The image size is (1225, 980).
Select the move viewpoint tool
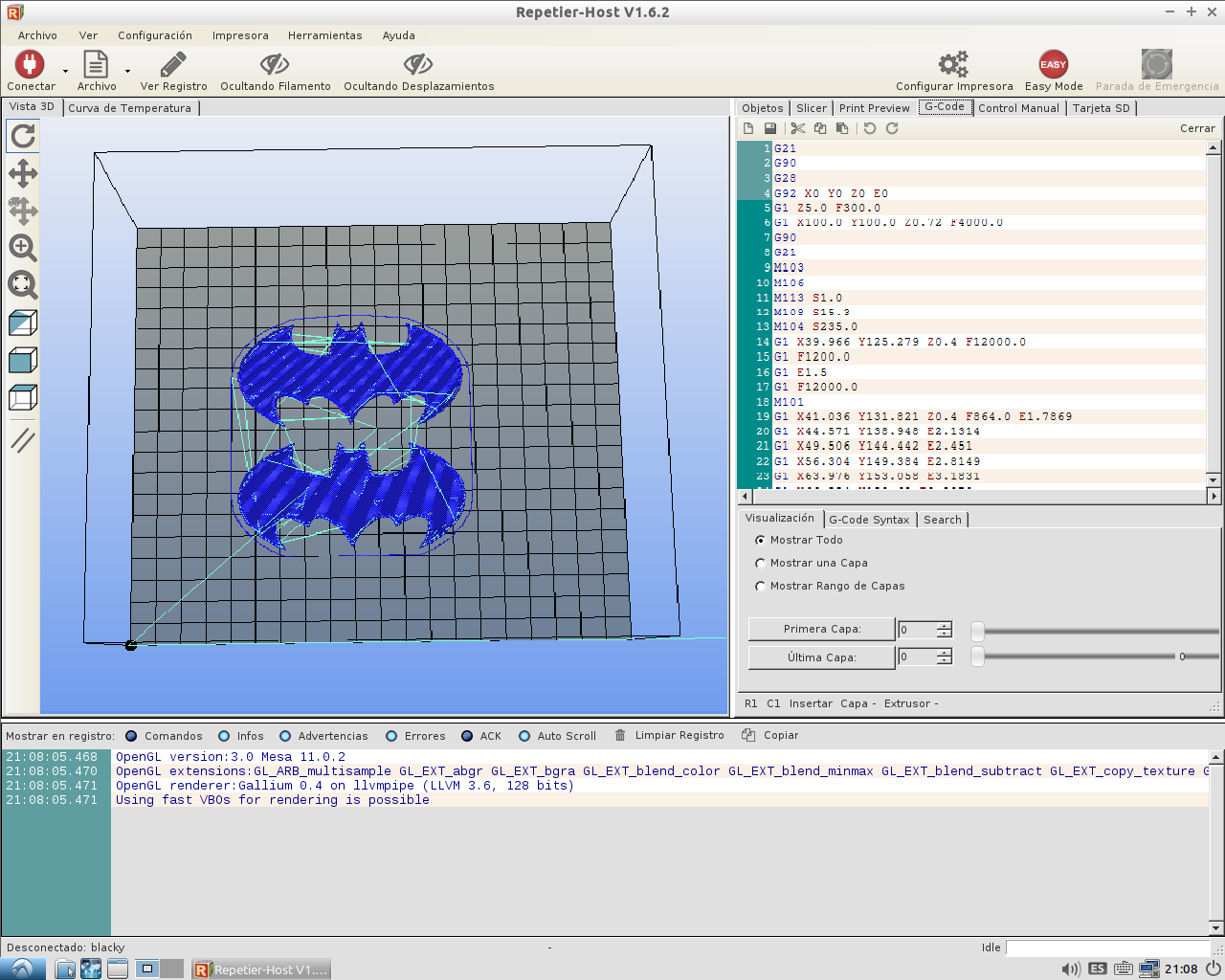coord(23,173)
